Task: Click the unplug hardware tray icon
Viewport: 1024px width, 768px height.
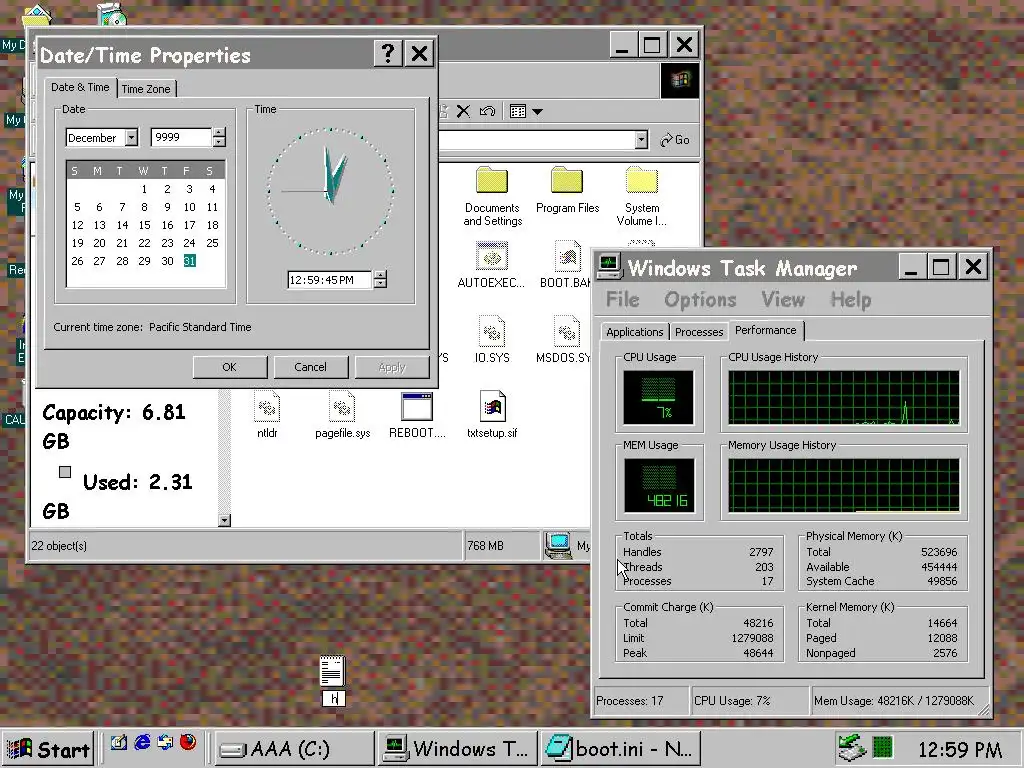Action: point(852,748)
